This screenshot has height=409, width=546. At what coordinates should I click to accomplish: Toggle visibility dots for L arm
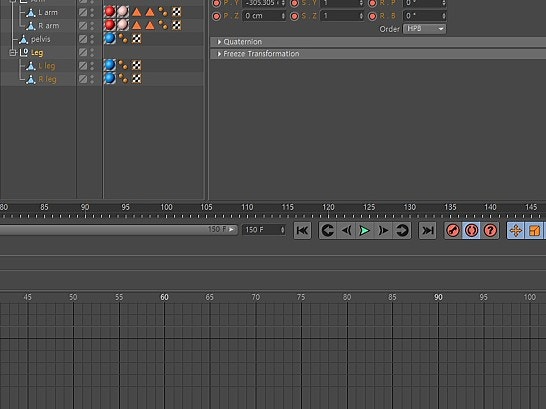click(x=92, y=12)
